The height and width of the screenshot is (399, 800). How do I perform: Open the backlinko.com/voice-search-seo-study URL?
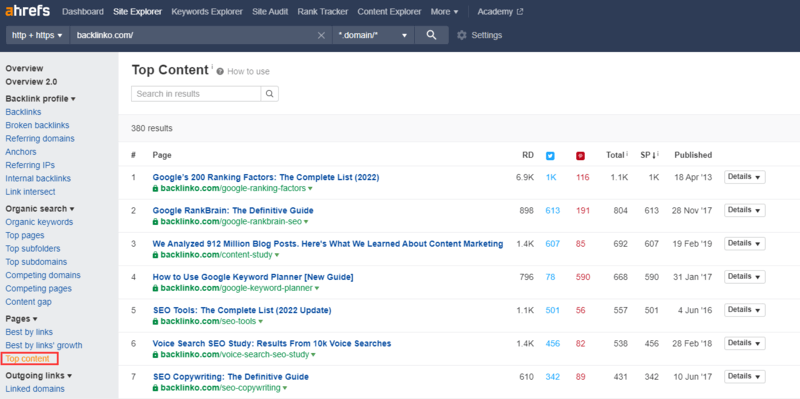[x=235, y=355]
